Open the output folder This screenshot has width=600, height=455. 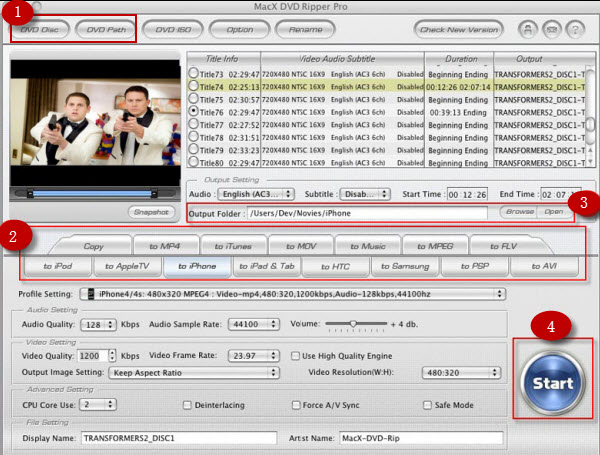pyautogui.click(x=553, y=212)
